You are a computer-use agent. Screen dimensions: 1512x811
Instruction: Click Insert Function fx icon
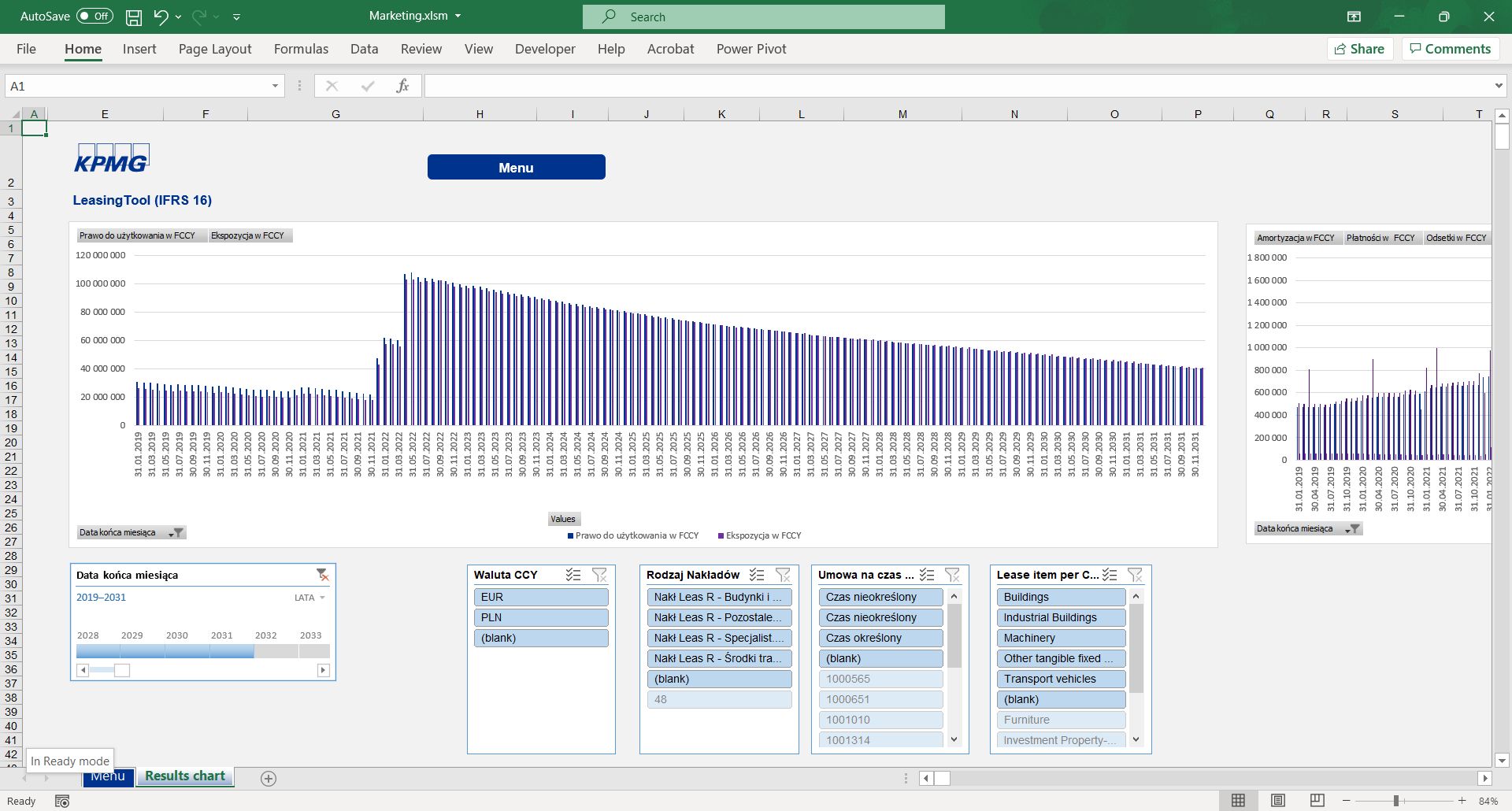(402, 86)
